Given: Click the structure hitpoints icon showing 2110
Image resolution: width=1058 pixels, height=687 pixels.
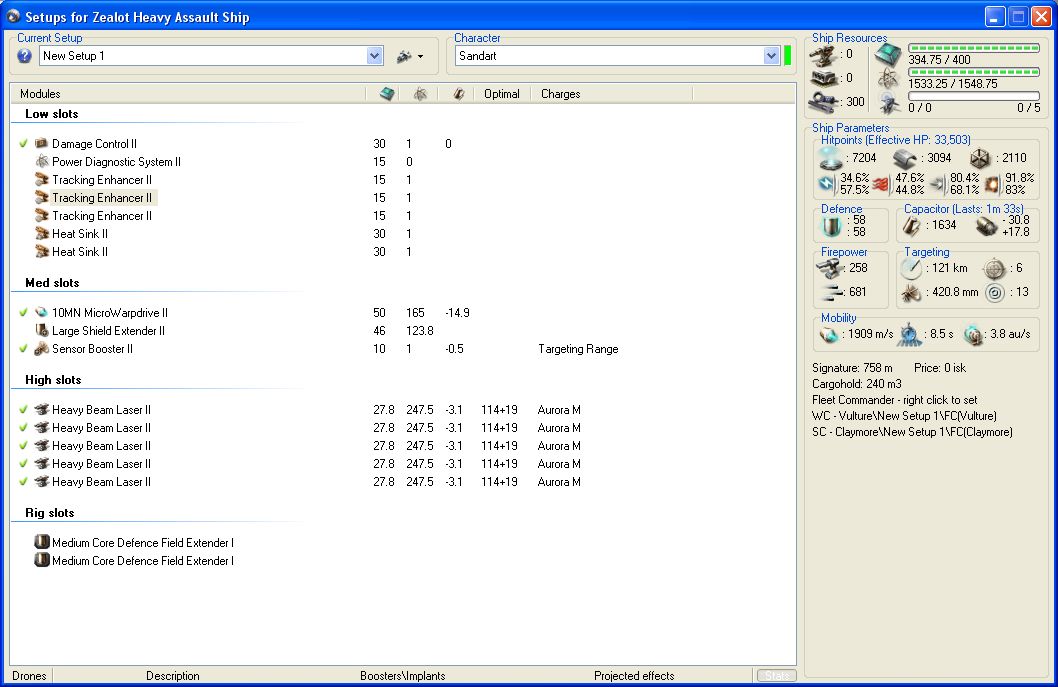Looking at the screenshot, I should pyautogui.click(x=980, y=159).
